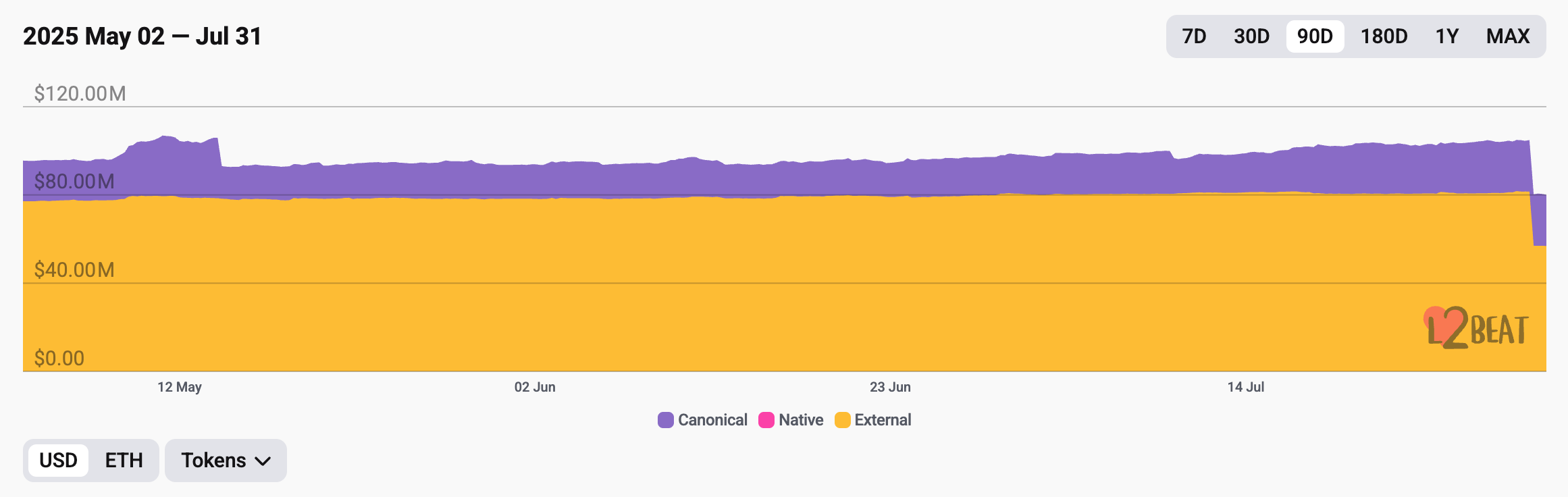Switch chart currency to ETH

tap(124, 461)
